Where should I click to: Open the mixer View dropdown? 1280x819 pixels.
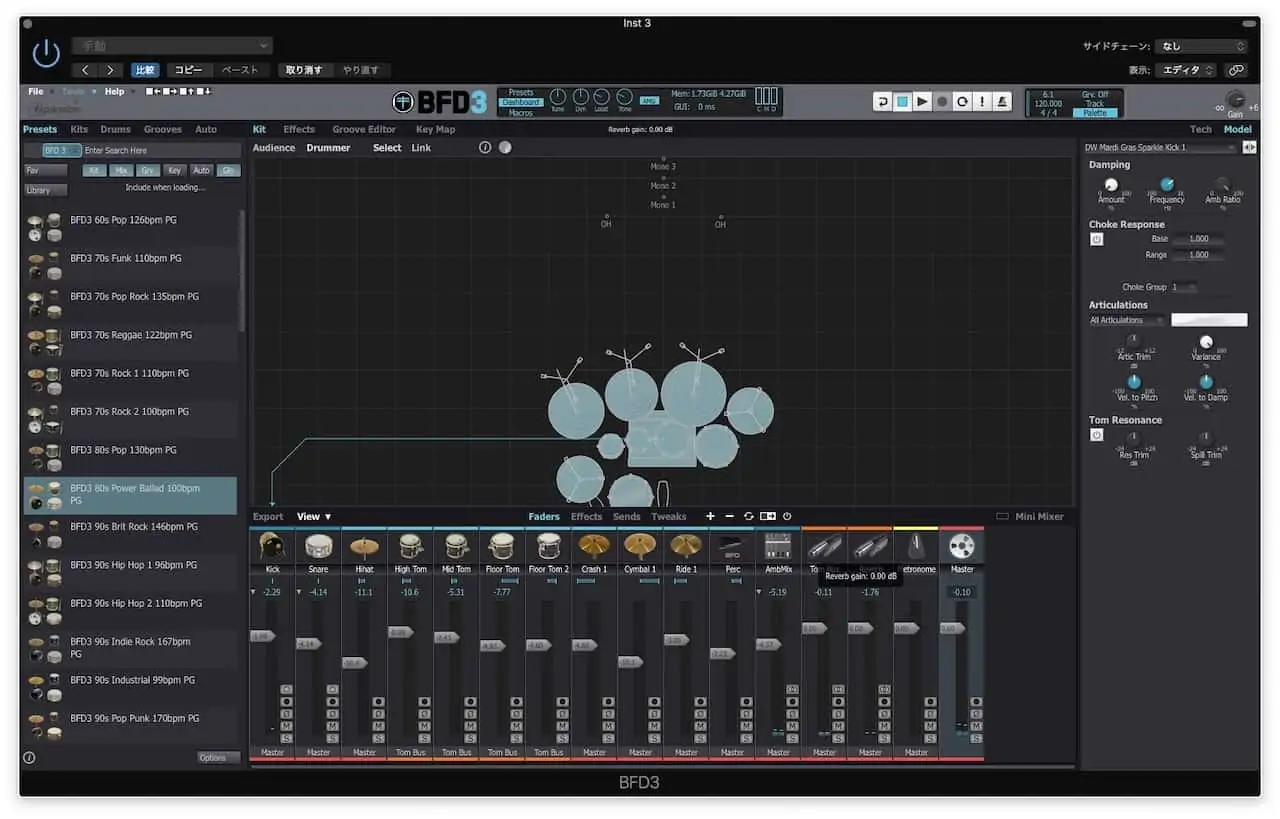(314, 517)
